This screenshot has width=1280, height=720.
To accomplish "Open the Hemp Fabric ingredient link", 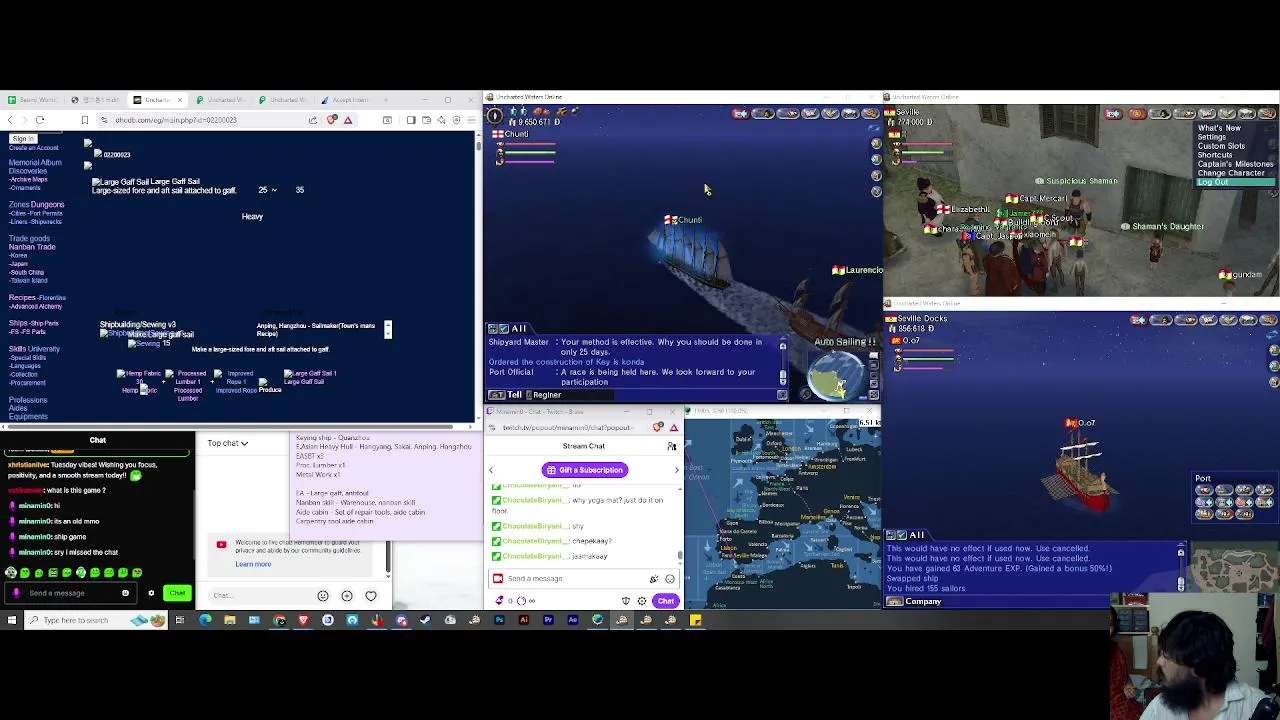I will pyautogui.click(x=137, y=391).
